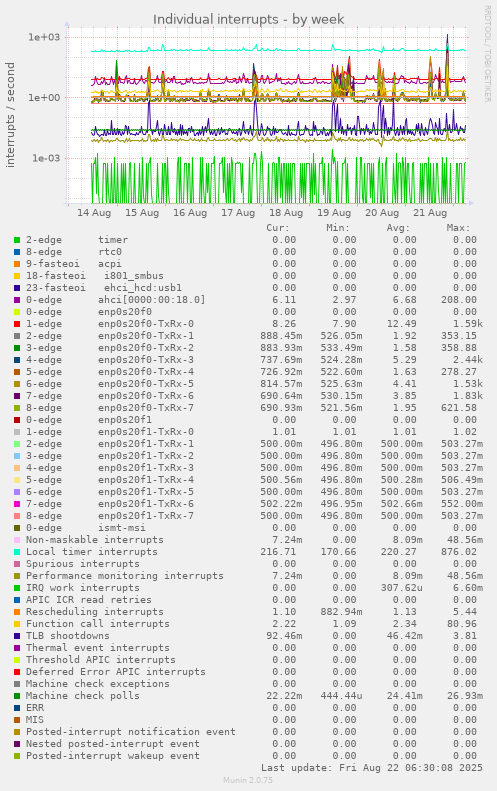Click the 18 Aug date marker
This screenshot has width=497, height=791.
pos(286,213)
